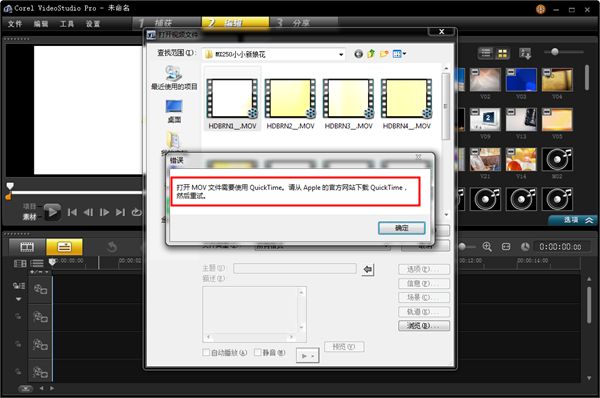Select library clip V02

click(x=485, y=80)
